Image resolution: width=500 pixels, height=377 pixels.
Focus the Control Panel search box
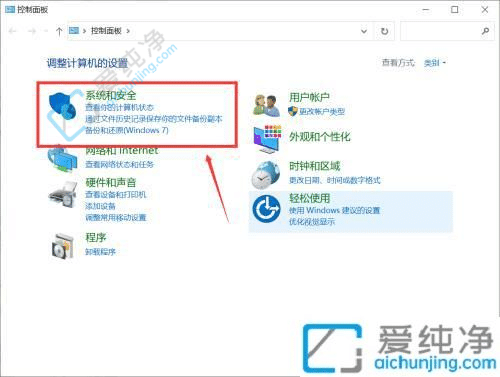point(447,31)
